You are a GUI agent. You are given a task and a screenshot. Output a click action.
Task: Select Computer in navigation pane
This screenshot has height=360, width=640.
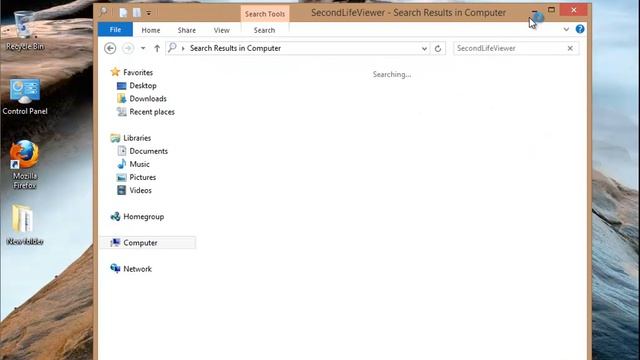point(148,242)
